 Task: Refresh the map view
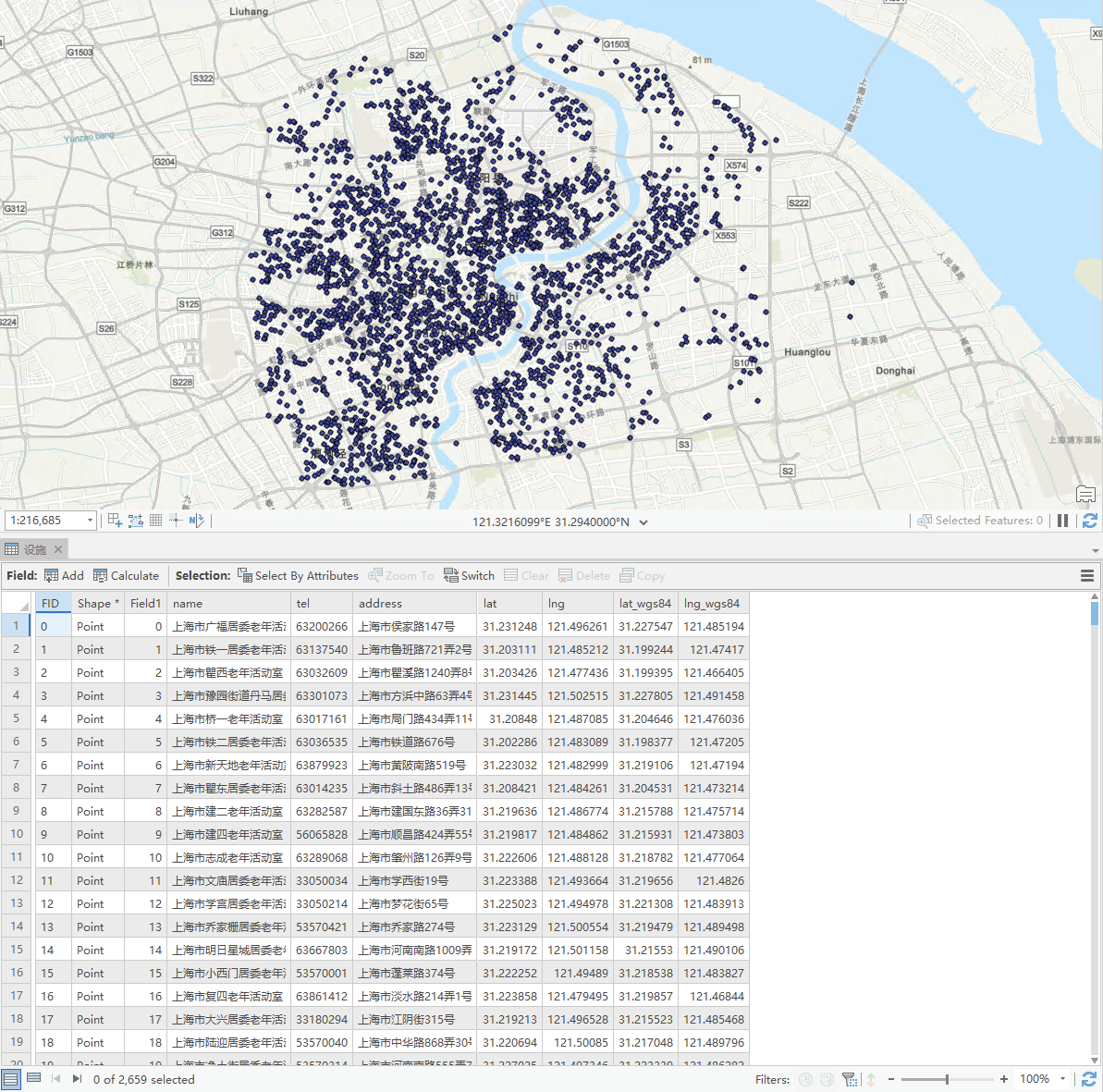[1090, 521]
